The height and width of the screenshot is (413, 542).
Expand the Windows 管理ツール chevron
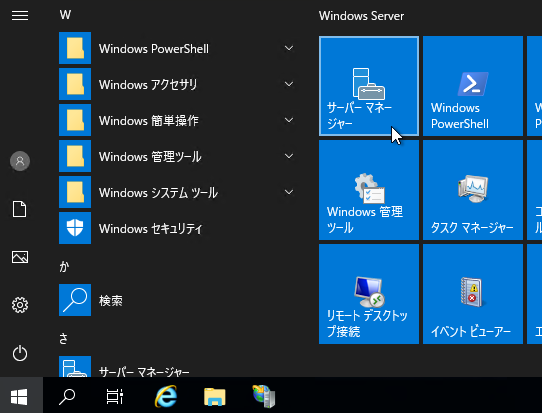click(x=289, y=156)
